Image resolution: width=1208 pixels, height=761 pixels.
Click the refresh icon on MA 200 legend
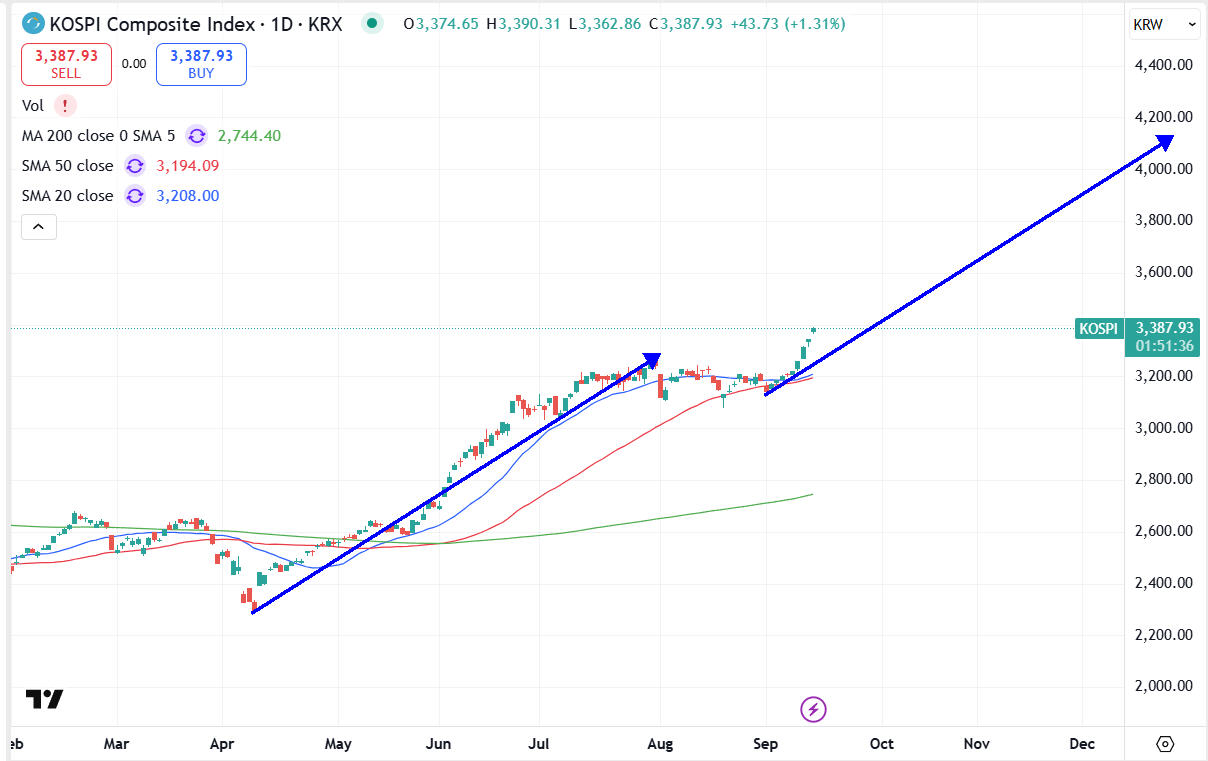197,136
